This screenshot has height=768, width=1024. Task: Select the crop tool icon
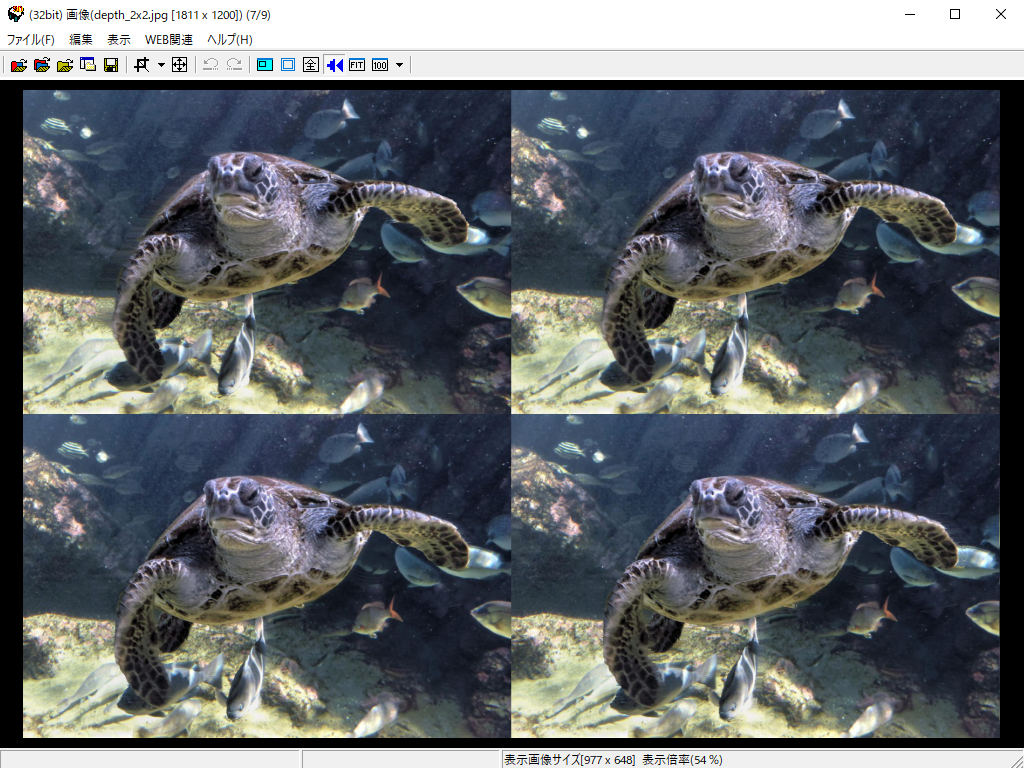142,65
